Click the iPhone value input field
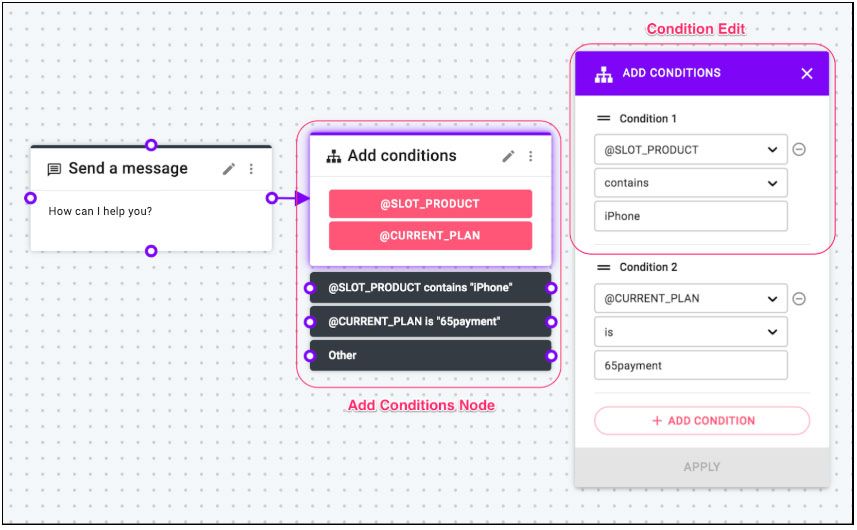 [691, 216]
